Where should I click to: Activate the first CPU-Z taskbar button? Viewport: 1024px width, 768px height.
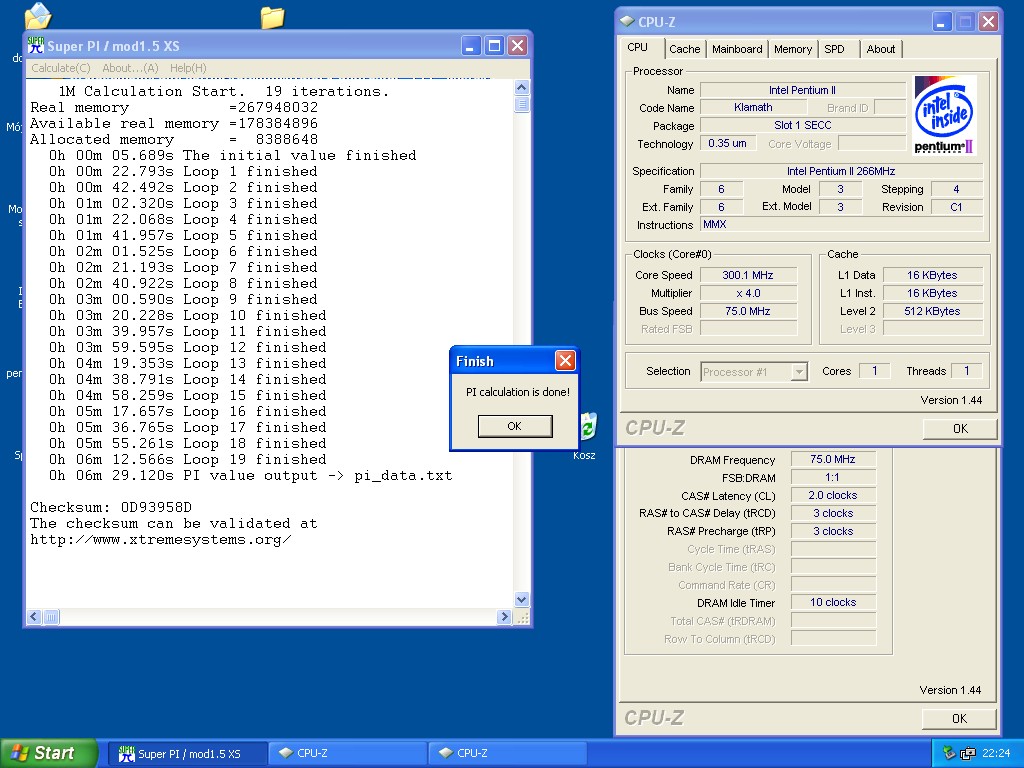click(x=347, y=754)
